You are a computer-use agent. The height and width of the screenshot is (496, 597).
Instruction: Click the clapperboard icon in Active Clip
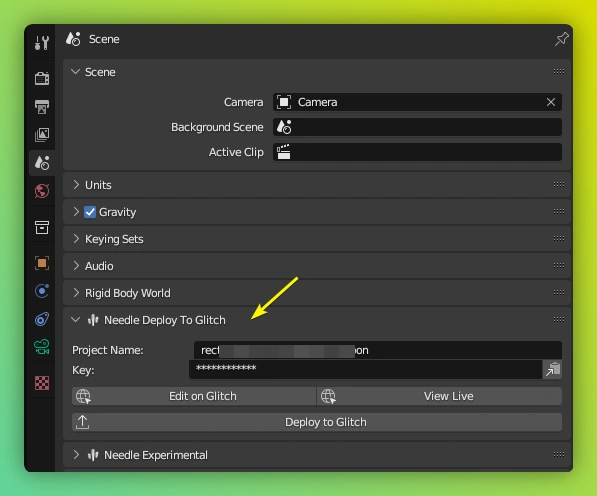(x=284, y=152)
